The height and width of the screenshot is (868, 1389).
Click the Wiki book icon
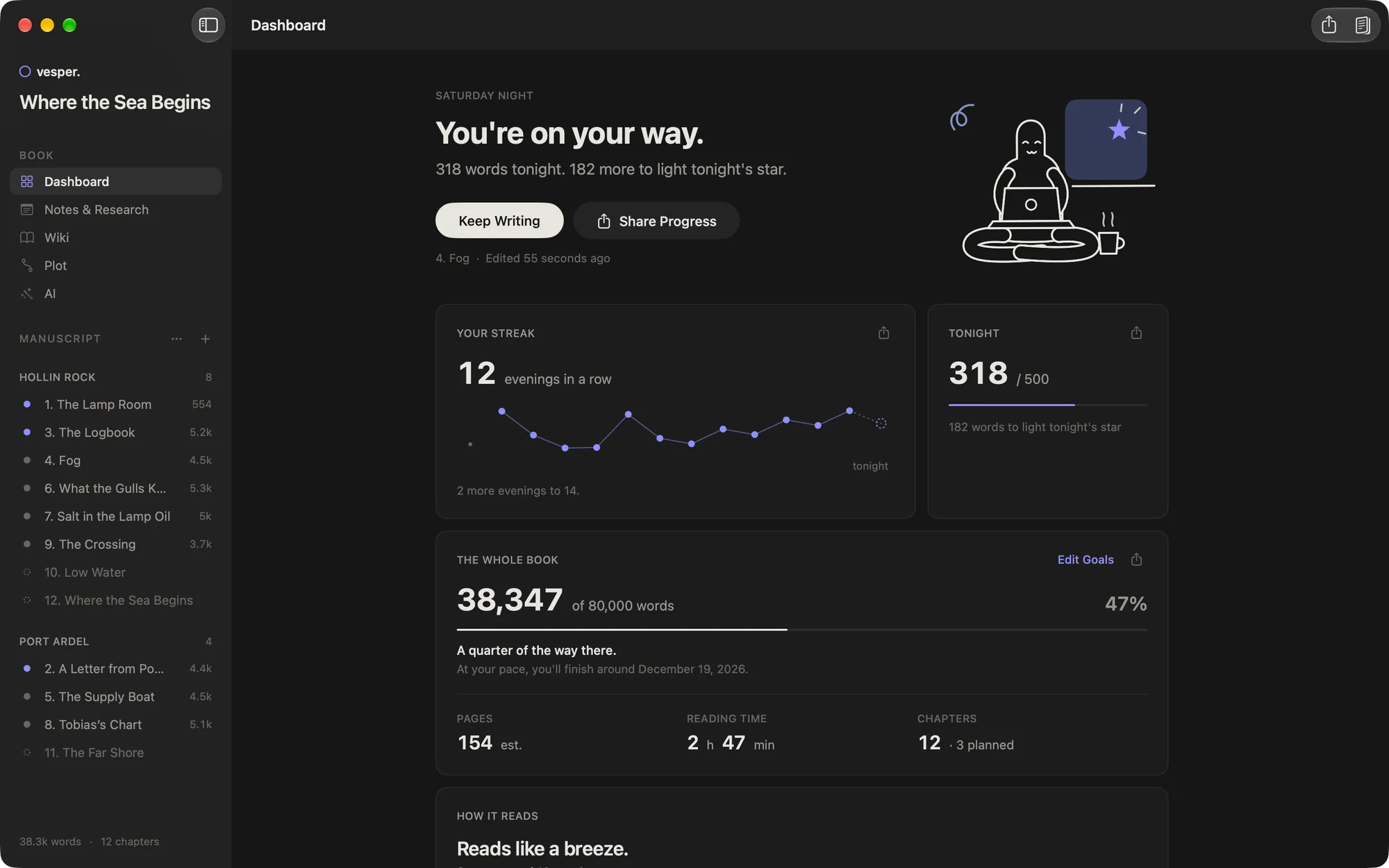coord(27,237)
